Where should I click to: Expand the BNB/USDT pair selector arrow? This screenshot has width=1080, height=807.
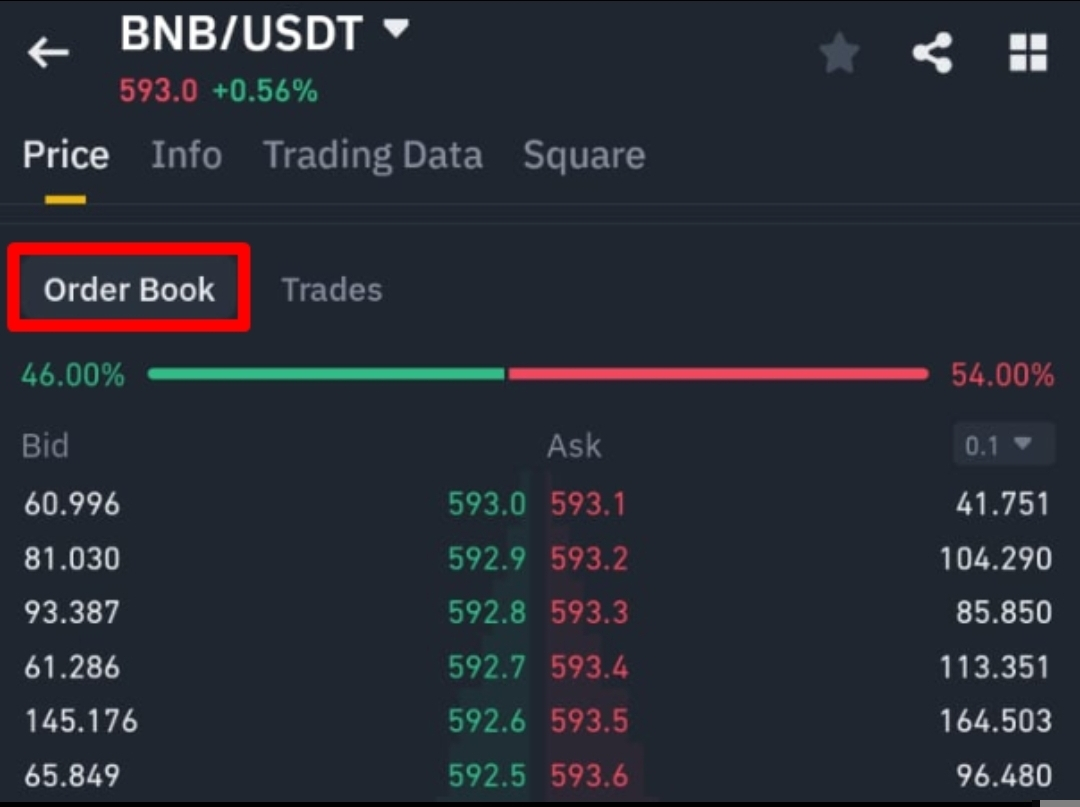[397, 30]
